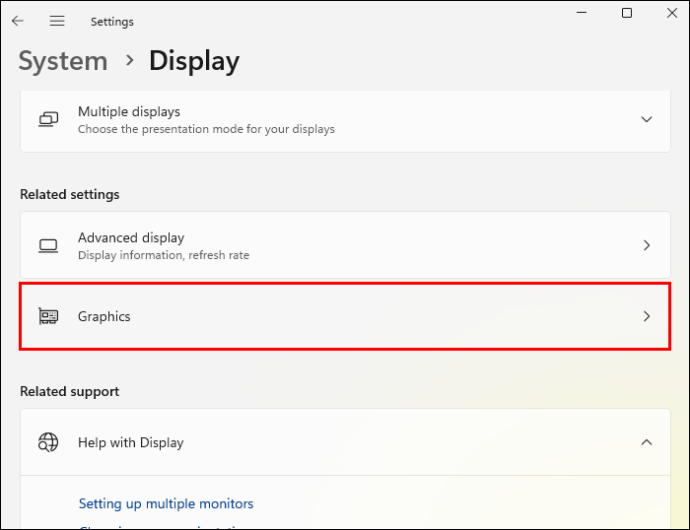Open the Setting up multiple monitors link
This screenshot has width=690, height=530.
pyautogui.click(x=166, y=503)
